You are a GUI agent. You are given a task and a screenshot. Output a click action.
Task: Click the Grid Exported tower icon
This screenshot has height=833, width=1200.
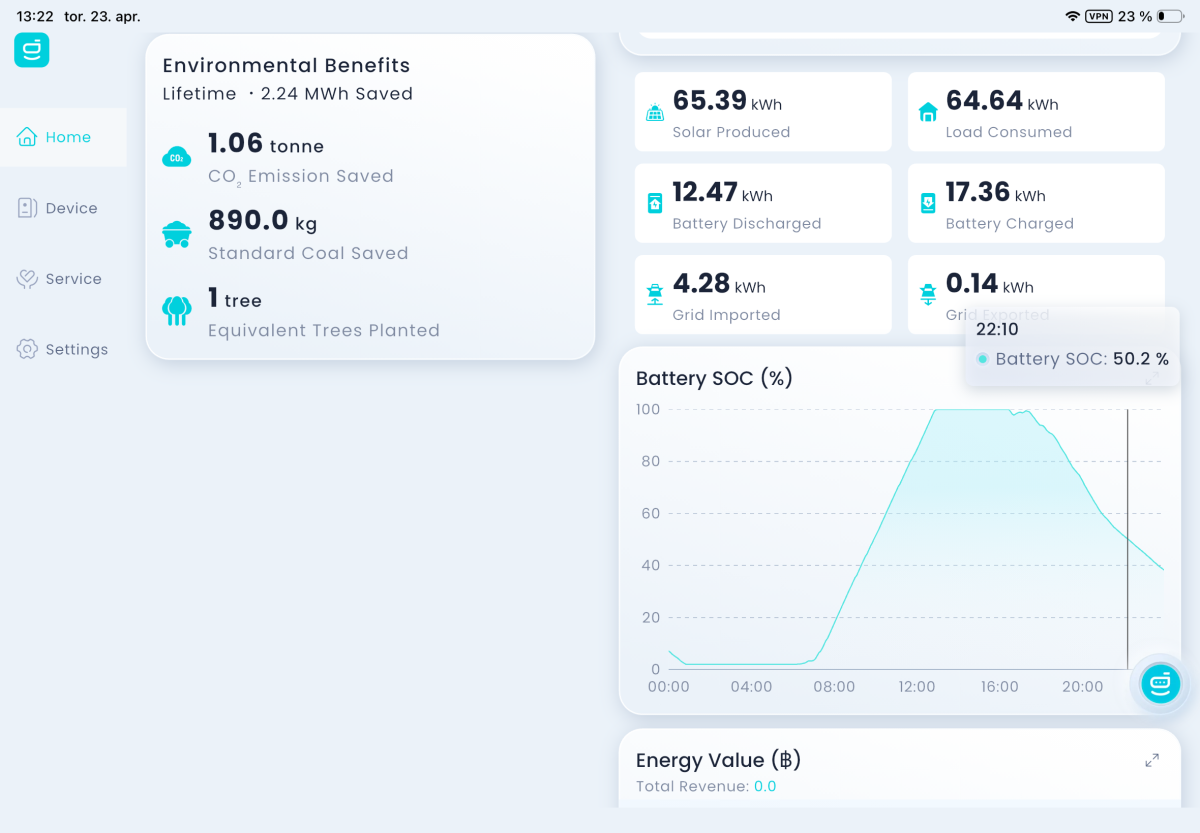pyautogui.click(x=928, y=295)
